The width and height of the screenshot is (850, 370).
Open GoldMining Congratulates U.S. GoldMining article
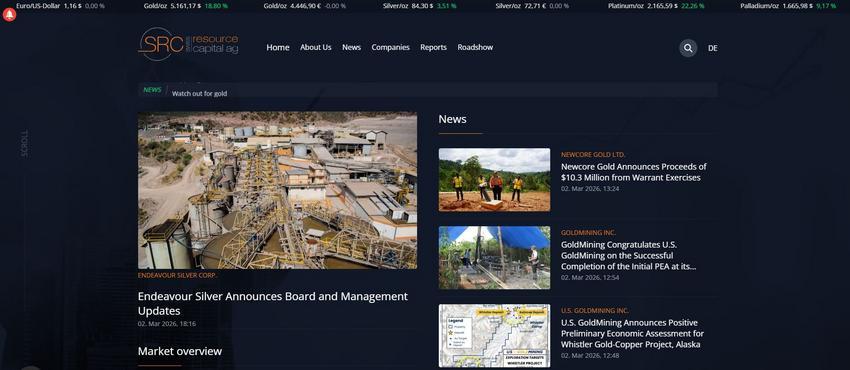coord(629,256)
